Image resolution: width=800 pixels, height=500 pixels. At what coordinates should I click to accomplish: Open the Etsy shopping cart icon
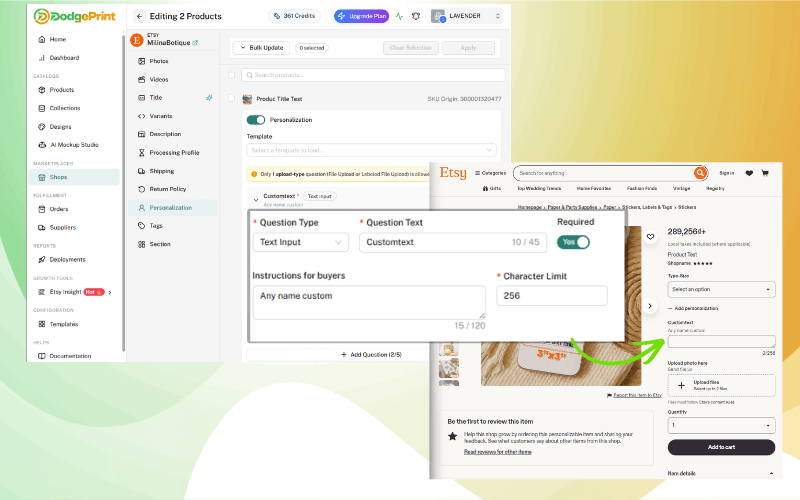click(765, 173)
